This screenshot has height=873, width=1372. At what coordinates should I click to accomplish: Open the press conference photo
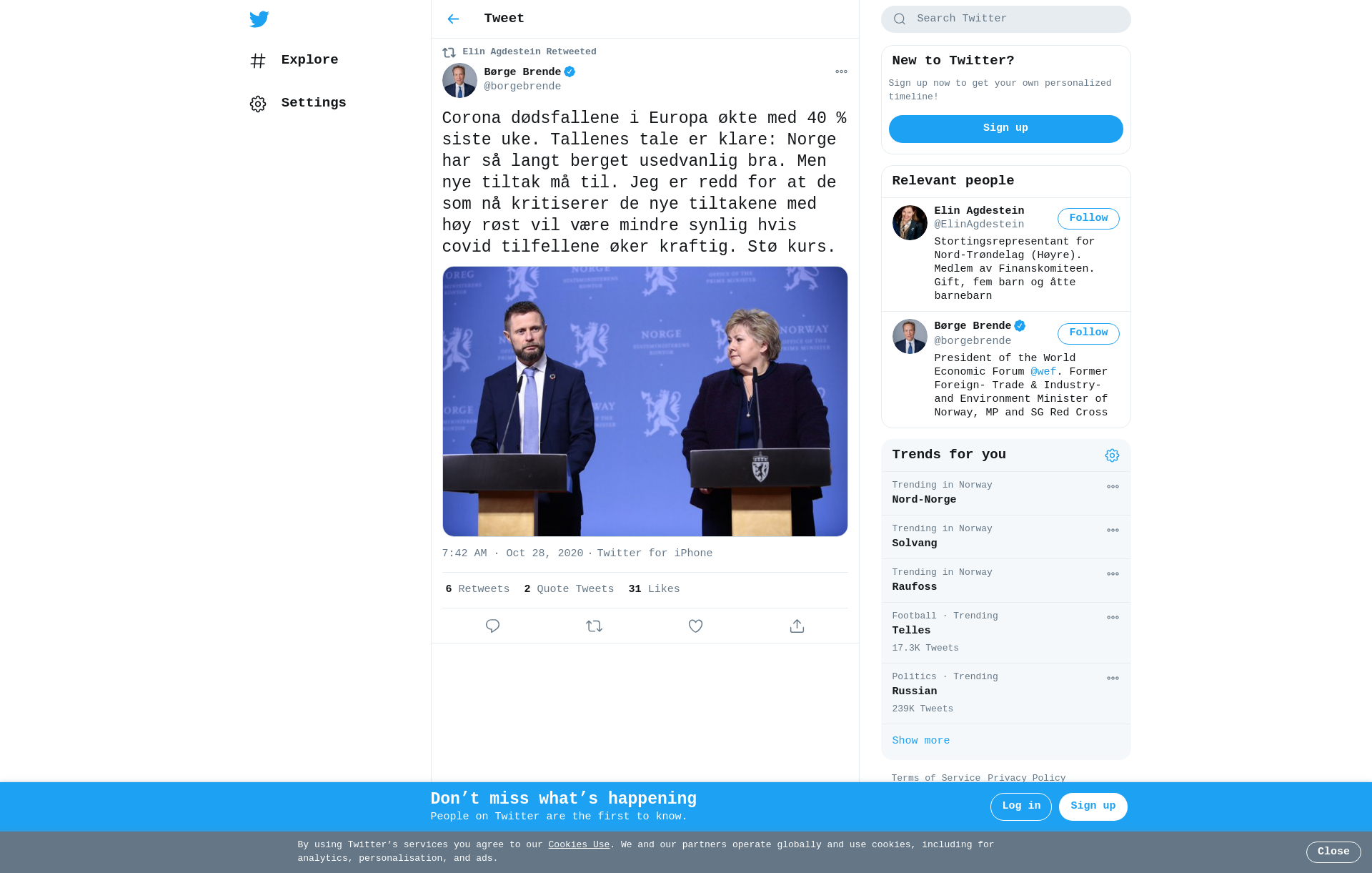coord(645,402)
